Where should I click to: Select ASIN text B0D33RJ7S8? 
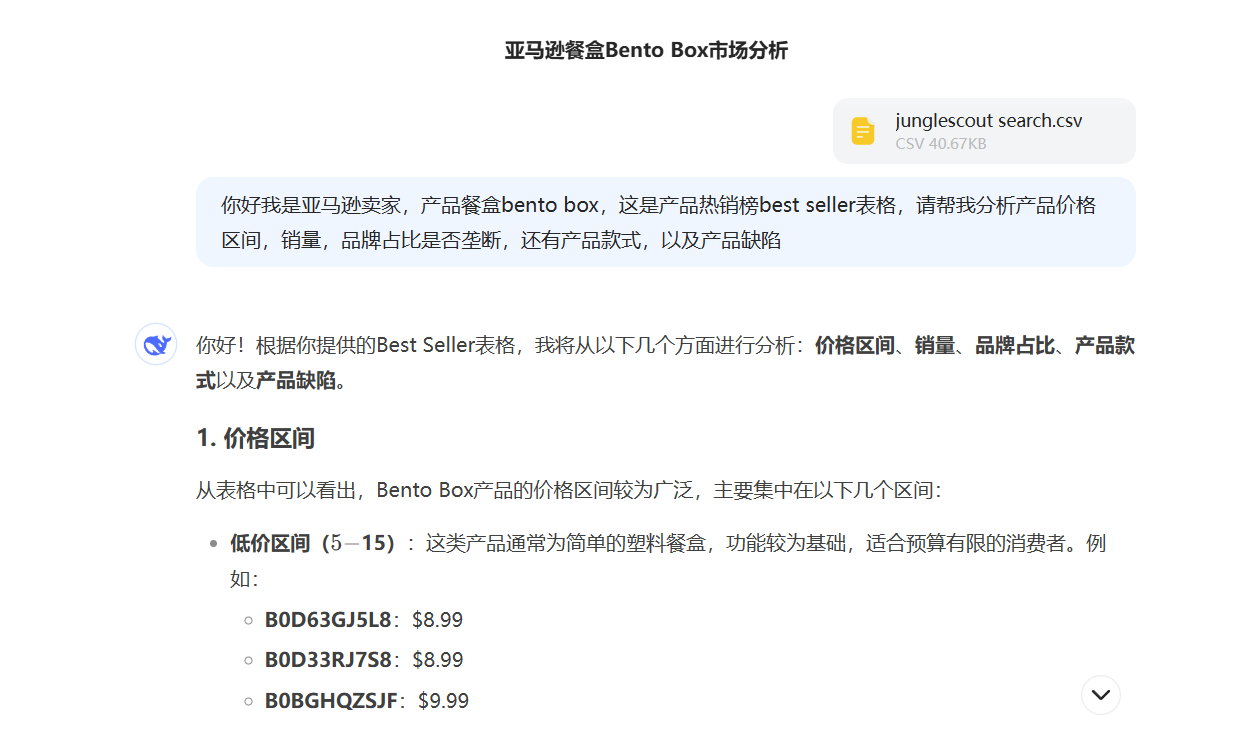point(328,660)
